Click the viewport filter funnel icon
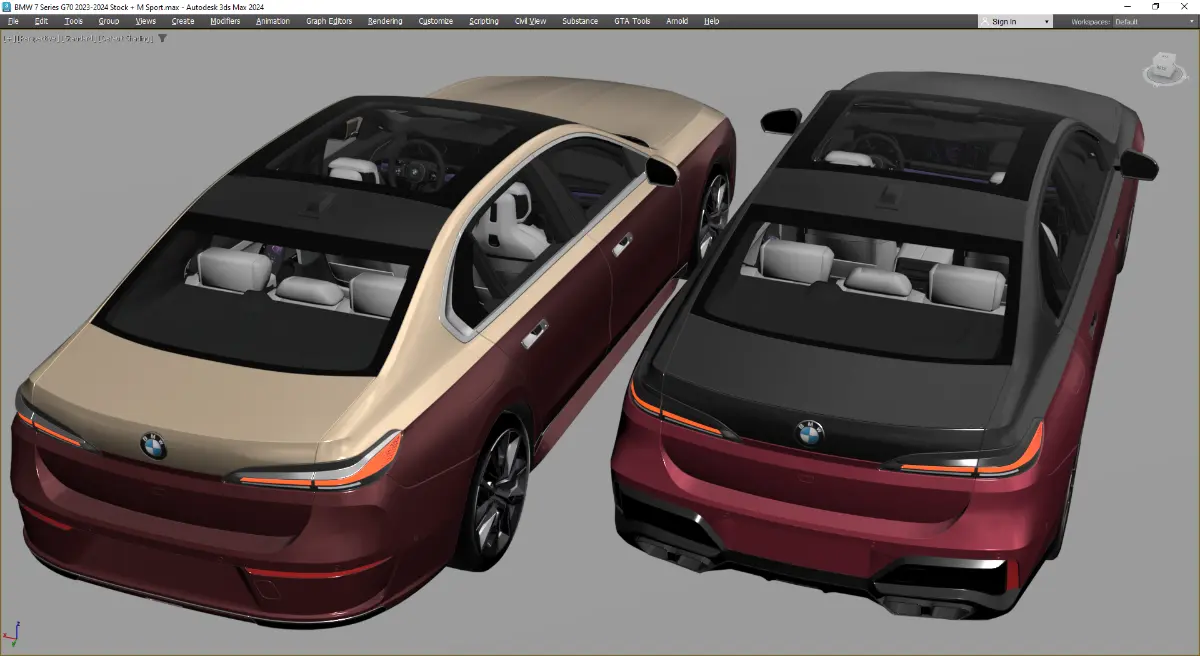The height and width of the screenshot is (656, 1200). coord(163,38)
